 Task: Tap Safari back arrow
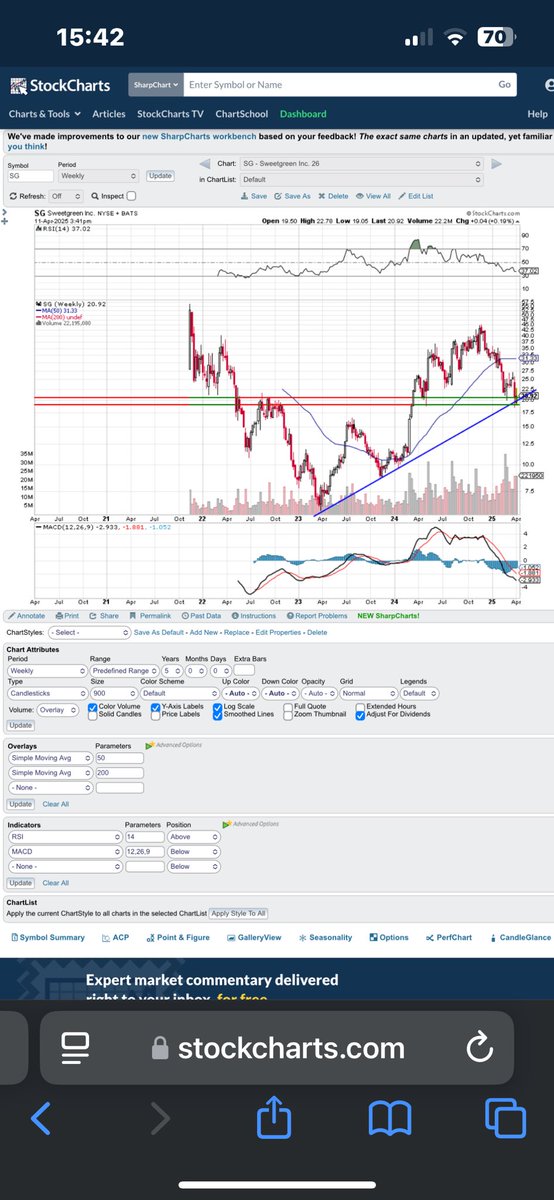(41, 1119)
